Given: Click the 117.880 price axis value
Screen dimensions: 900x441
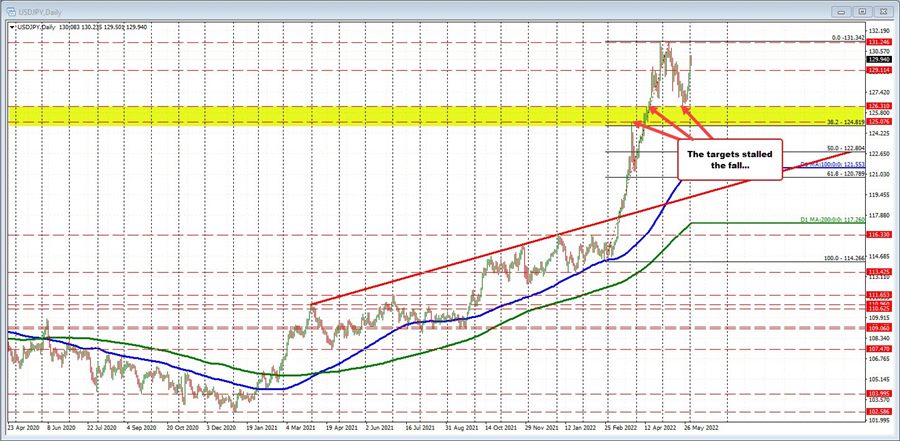Looking at the screenshot, I should [x=879, y=216].
